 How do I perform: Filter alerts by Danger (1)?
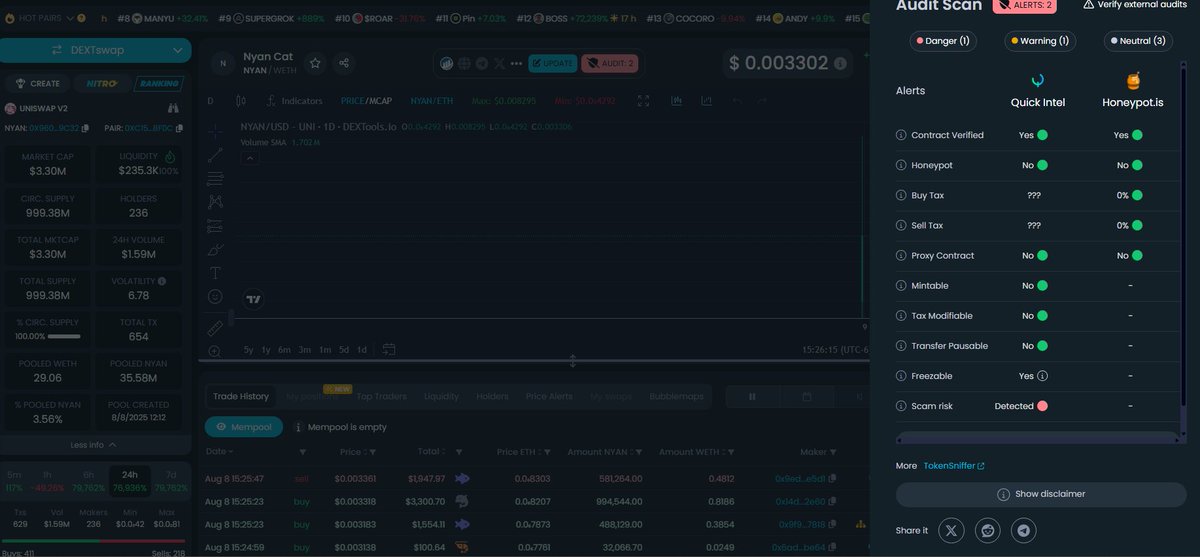(x=942, y=41)
